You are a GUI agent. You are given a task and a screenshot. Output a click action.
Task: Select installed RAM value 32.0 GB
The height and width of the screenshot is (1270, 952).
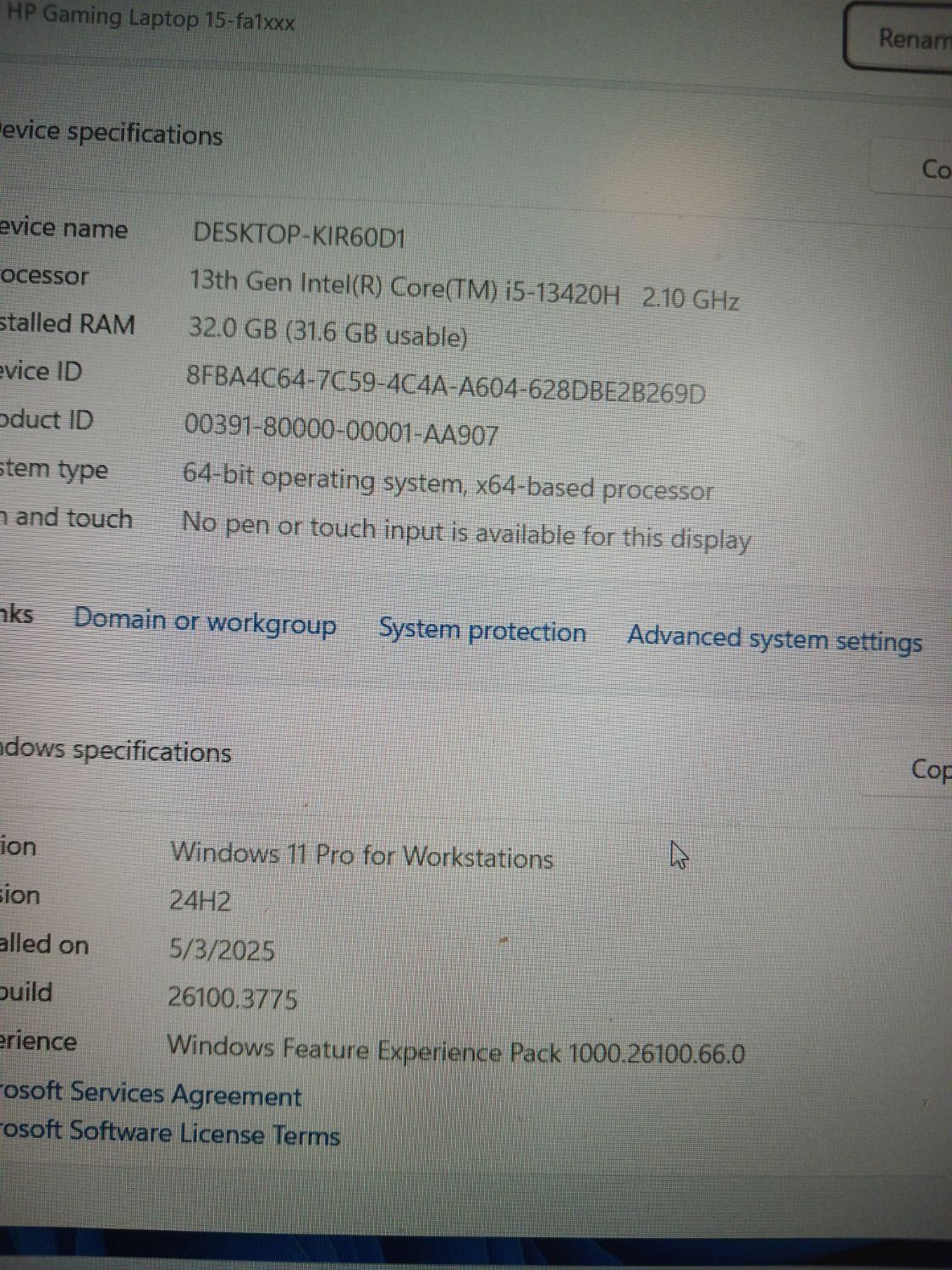tap(327, 332)
